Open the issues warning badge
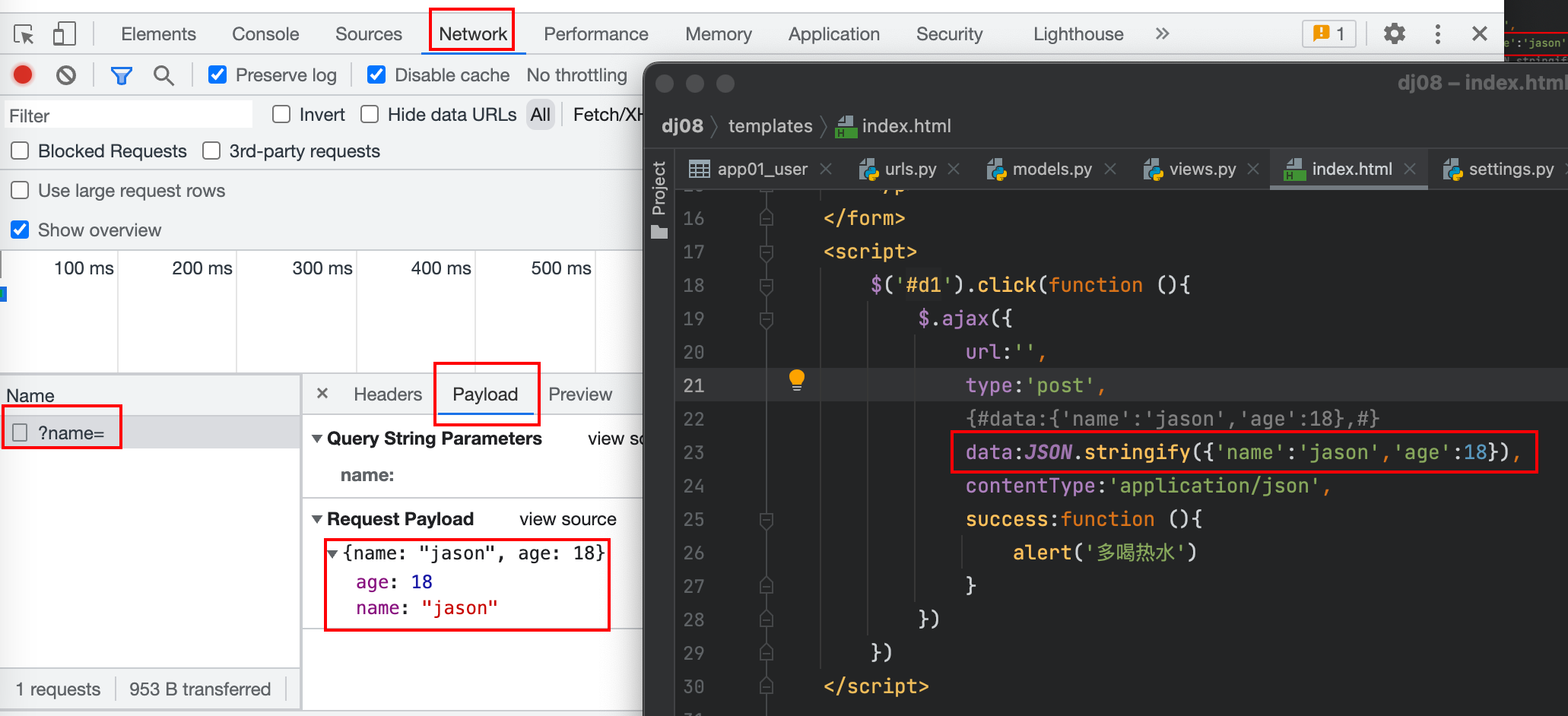Screen dimensions: 1568x716 tap(1328, 34)
